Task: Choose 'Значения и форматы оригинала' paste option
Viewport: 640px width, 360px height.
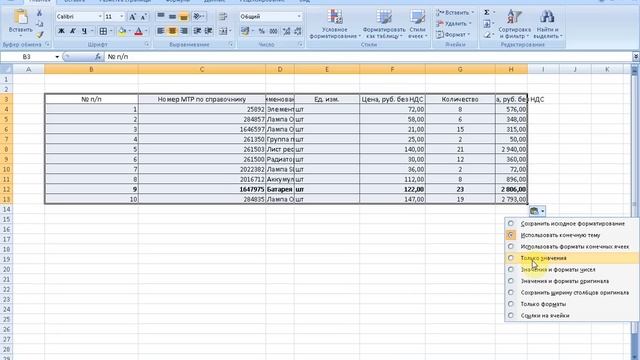Action: tap(572, 281)
